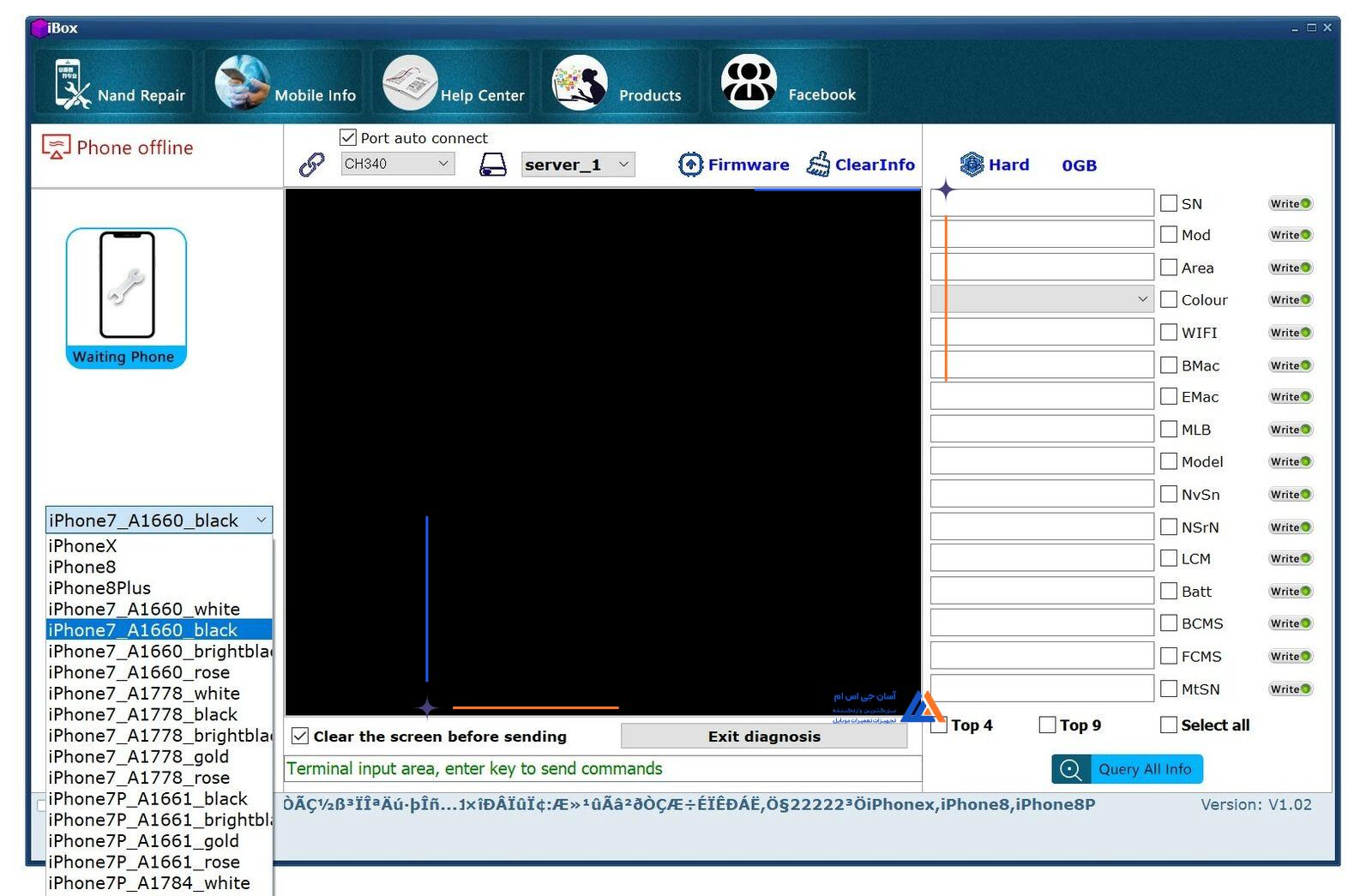The image size is (1372, 896).
Task: Click the Write button for SN
Action: 1291,204
